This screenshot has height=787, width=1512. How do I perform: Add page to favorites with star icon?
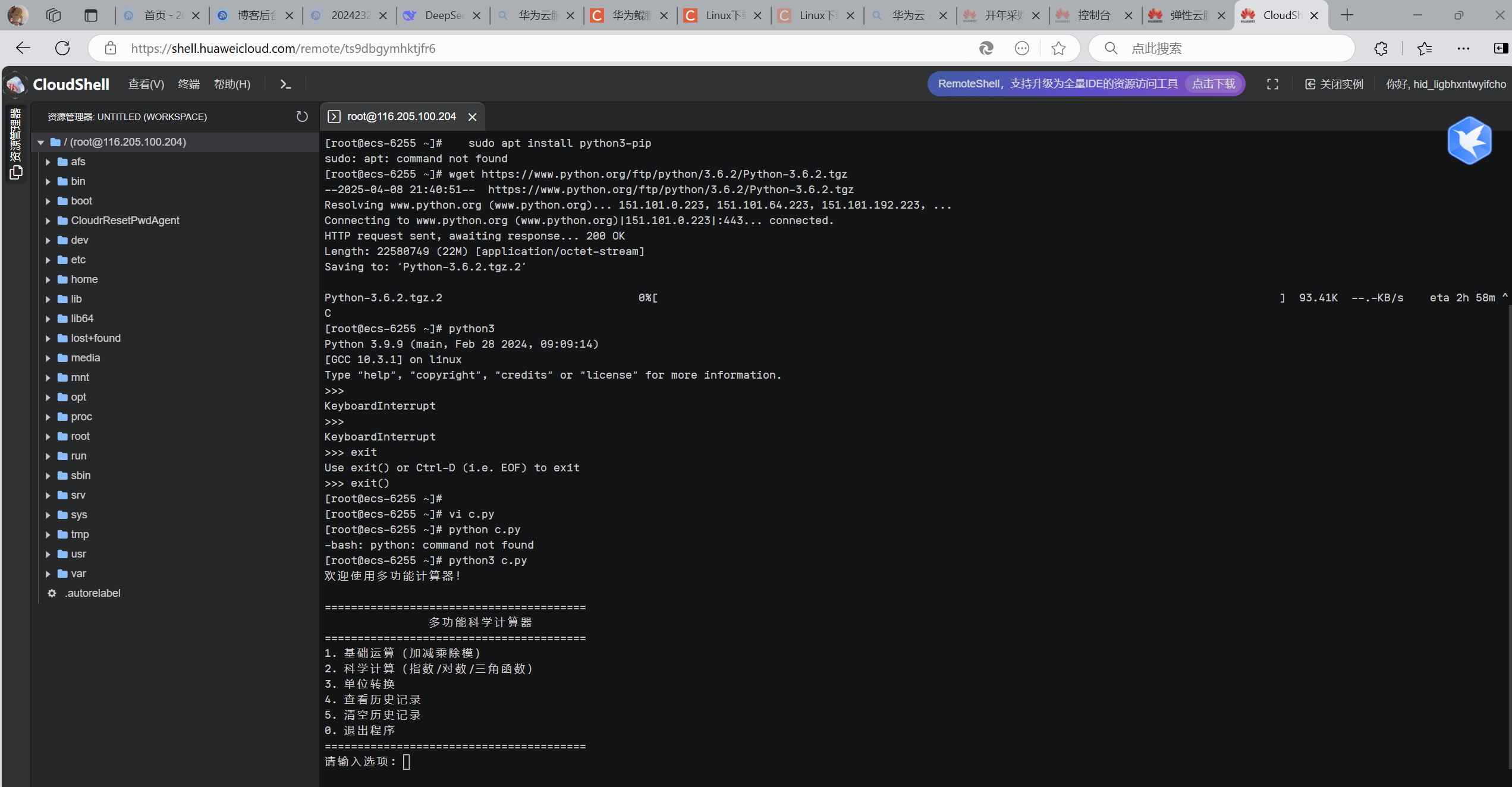pos(1058,49)
